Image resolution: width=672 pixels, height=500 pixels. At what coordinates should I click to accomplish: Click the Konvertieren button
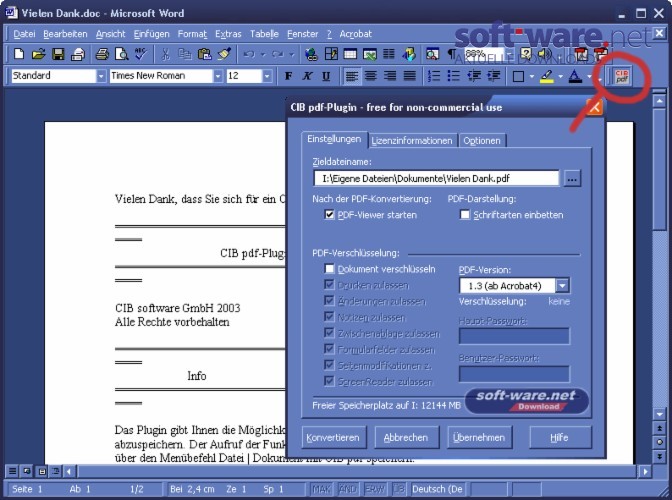pos(333,437)
